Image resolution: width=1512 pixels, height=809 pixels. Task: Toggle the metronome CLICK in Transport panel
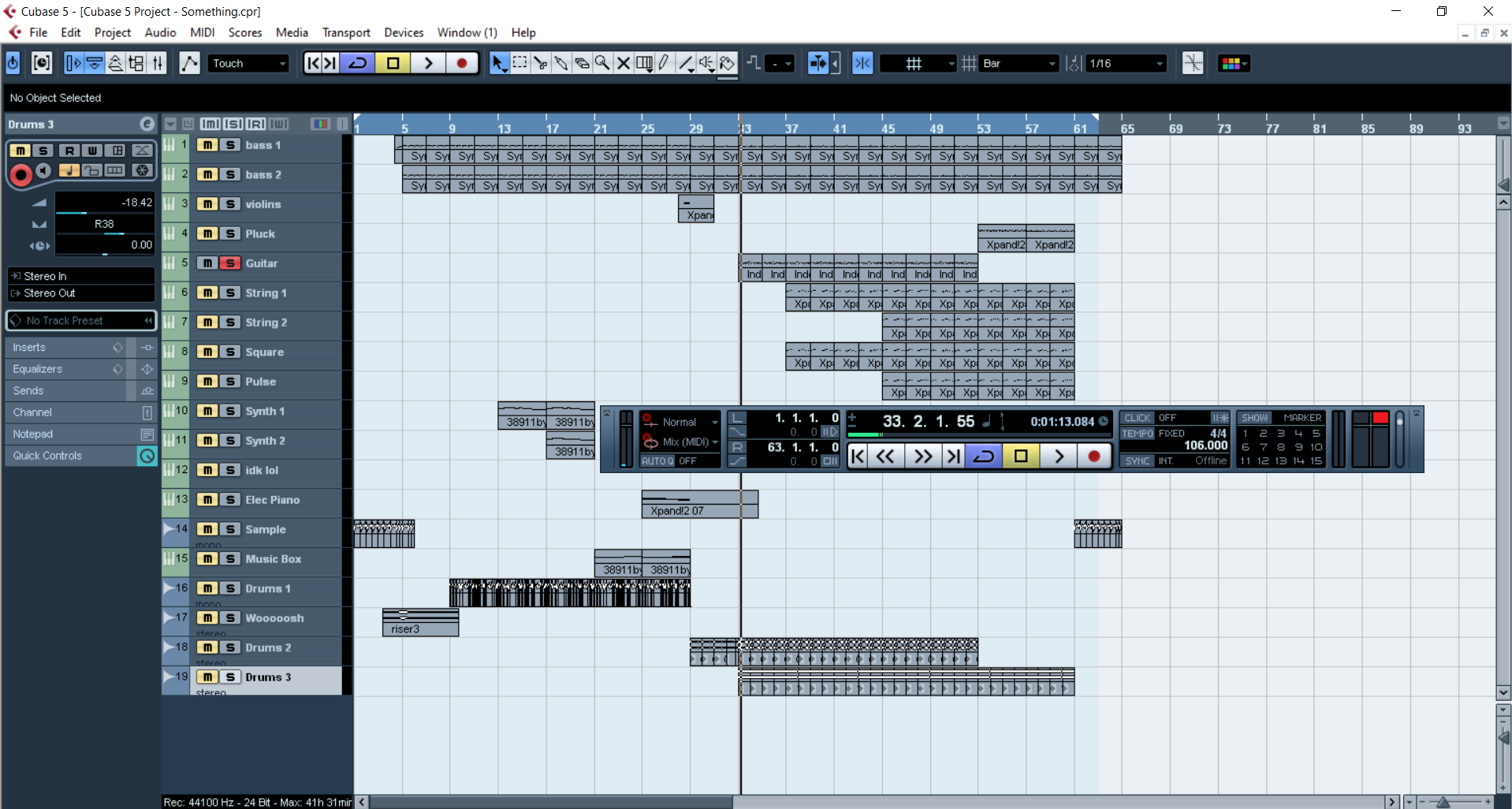1138,418
